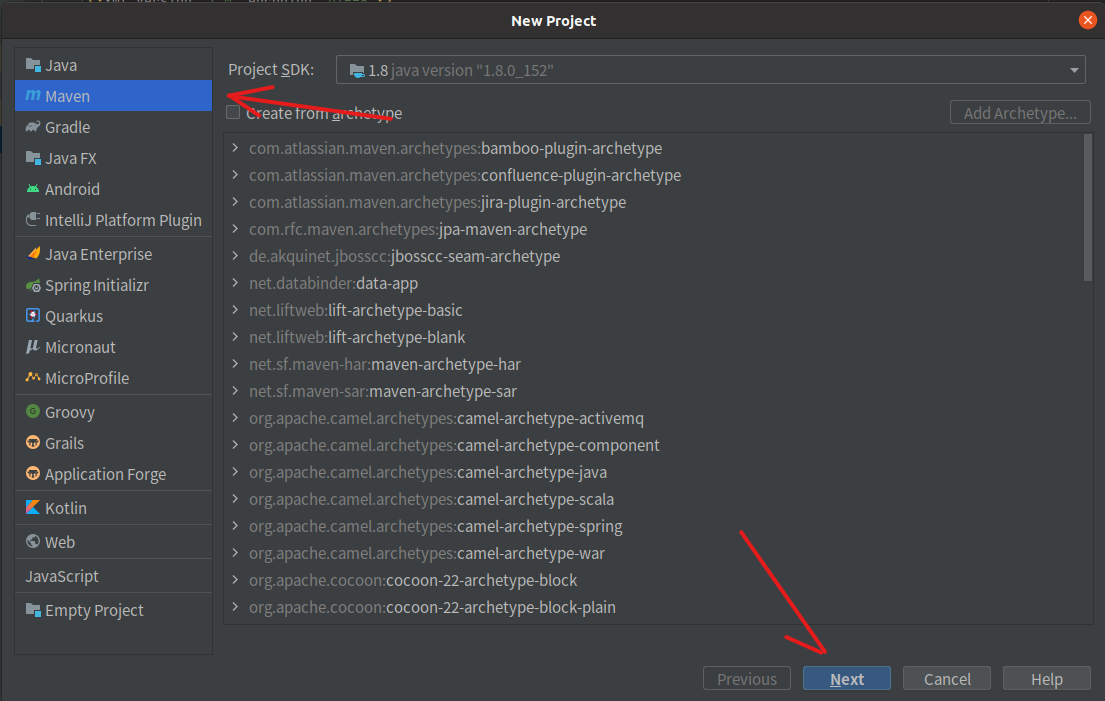Expand the bamboo-plugin-archetype node
This screenshot has height=701, width=1105.
click(x=235, y=148)
